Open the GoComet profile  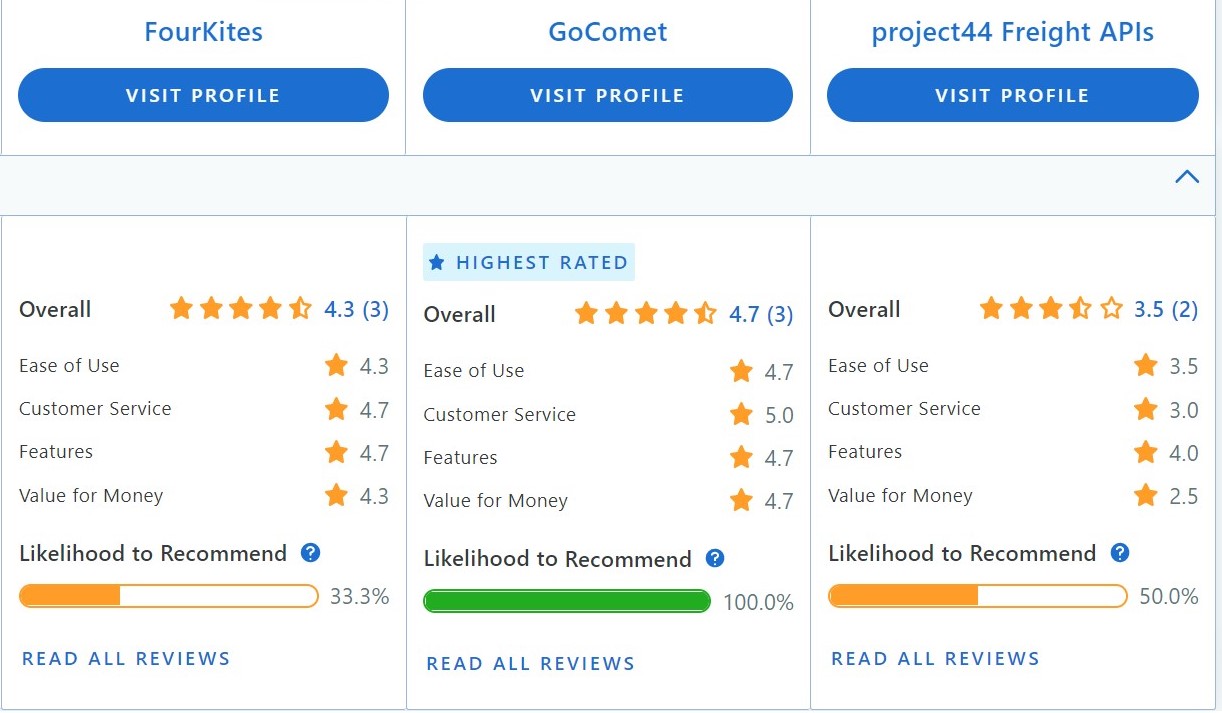(607, 95)
